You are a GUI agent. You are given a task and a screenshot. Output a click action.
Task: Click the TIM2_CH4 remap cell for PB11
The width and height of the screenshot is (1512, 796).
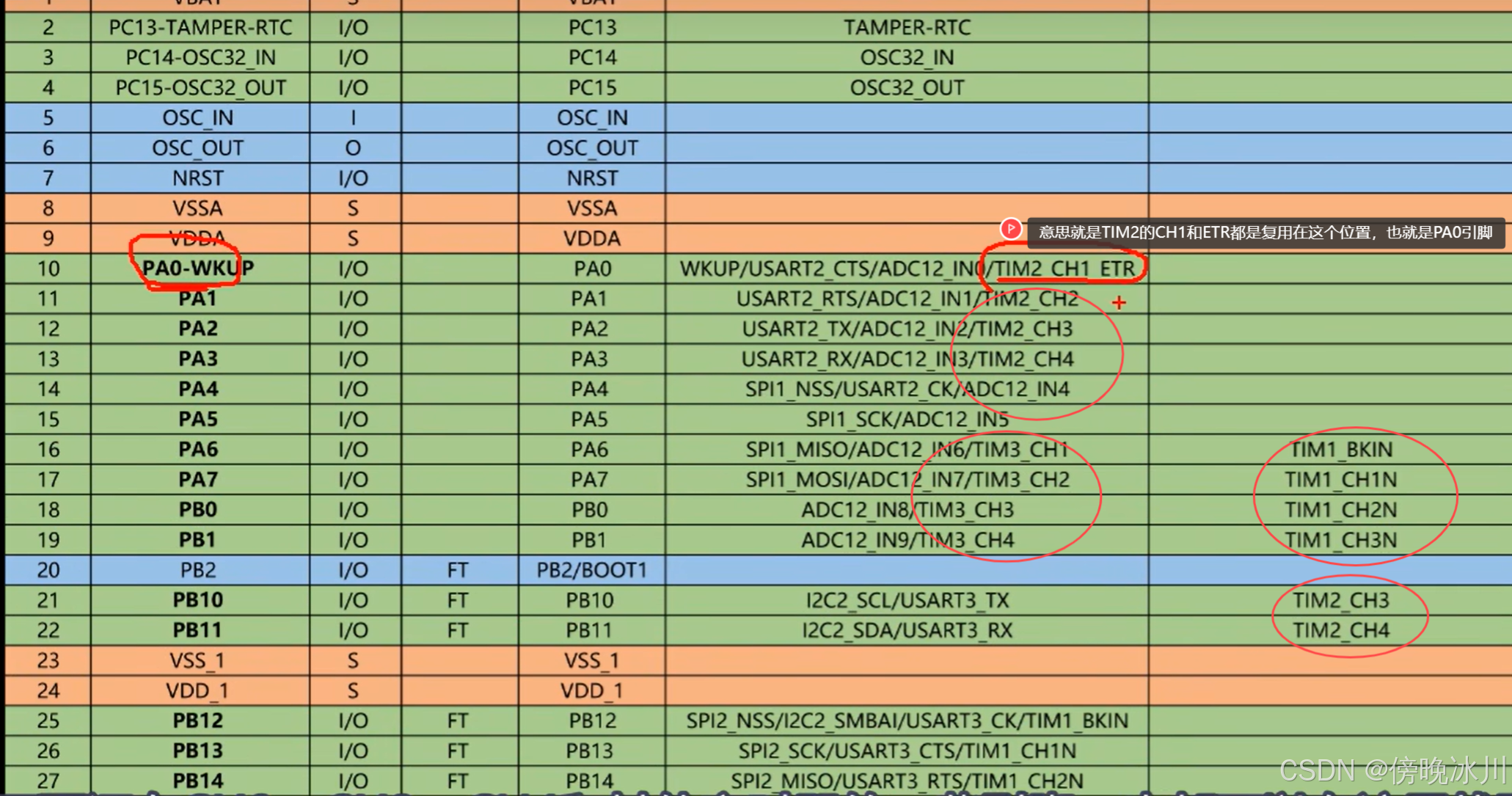pyautogui.click(x=1341, y=631)
